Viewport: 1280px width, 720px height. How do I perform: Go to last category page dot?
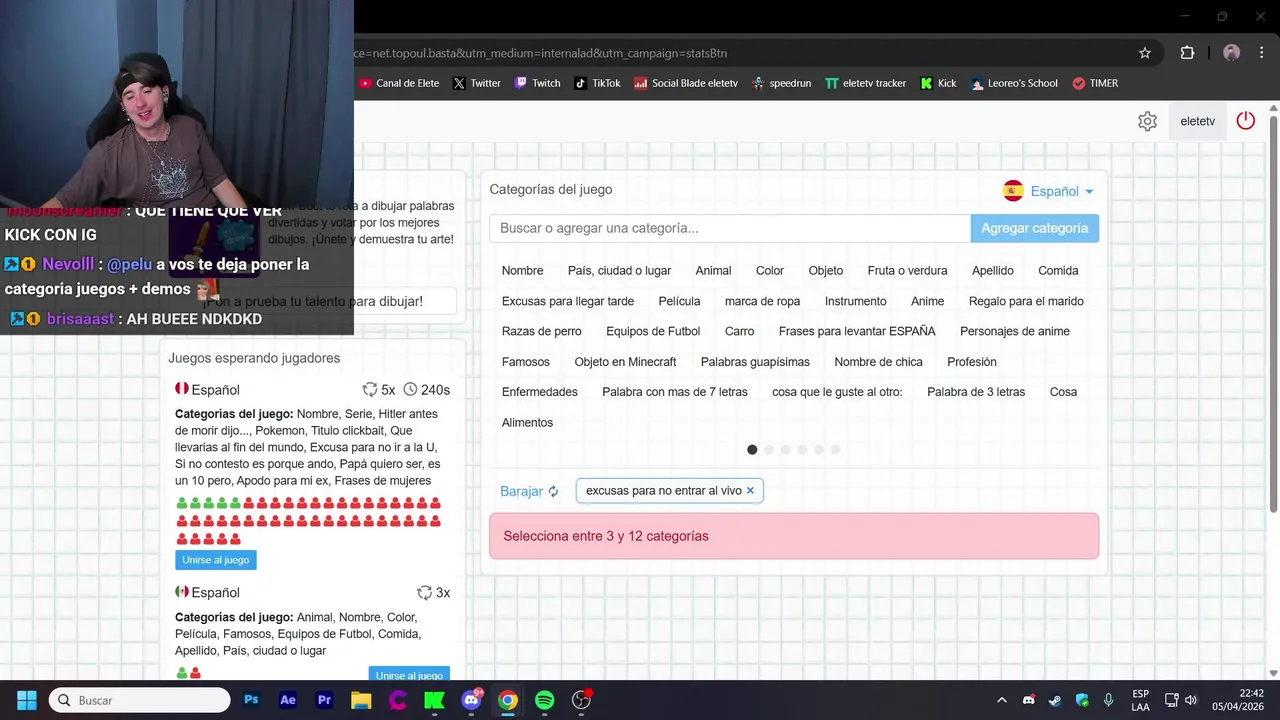[835, 450]
